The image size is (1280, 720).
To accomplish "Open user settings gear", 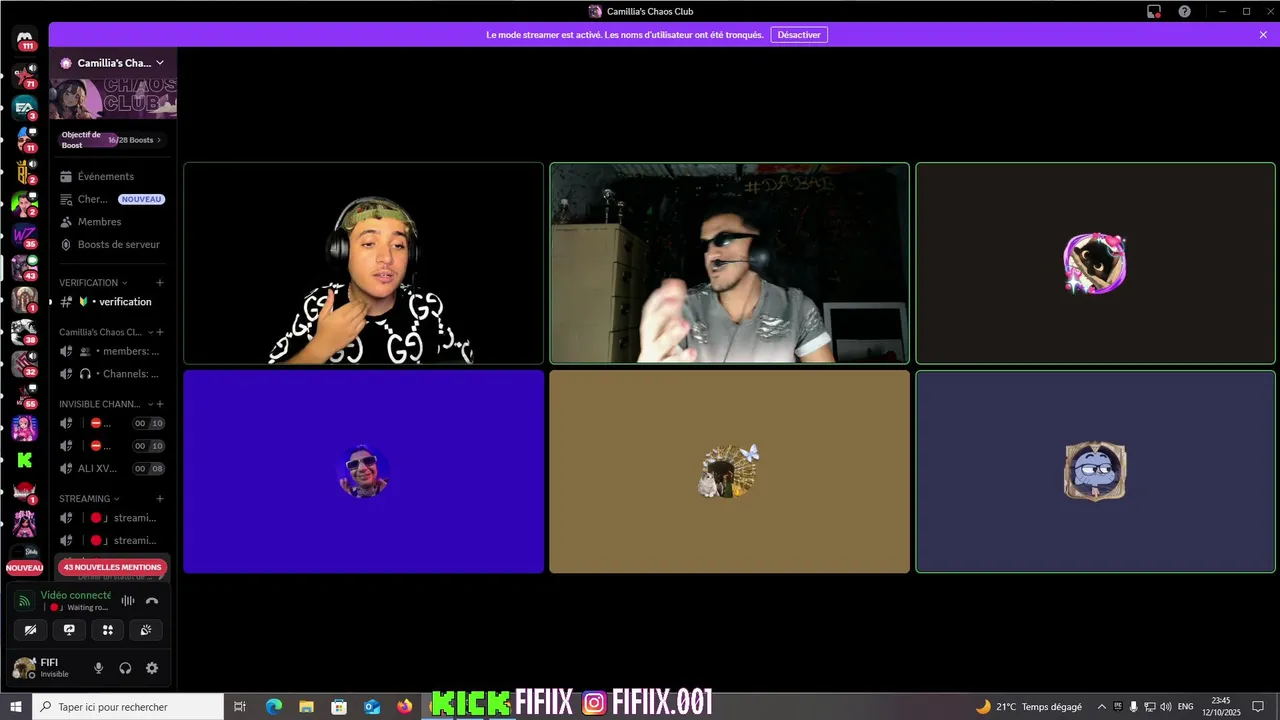I will coord(152,668).
